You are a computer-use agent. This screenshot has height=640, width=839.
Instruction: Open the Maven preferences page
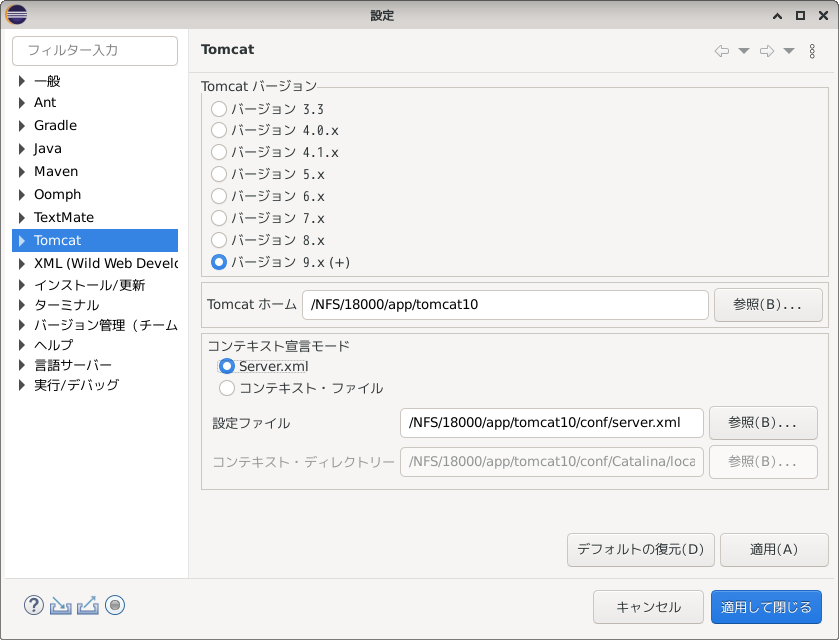coord(56,171)
